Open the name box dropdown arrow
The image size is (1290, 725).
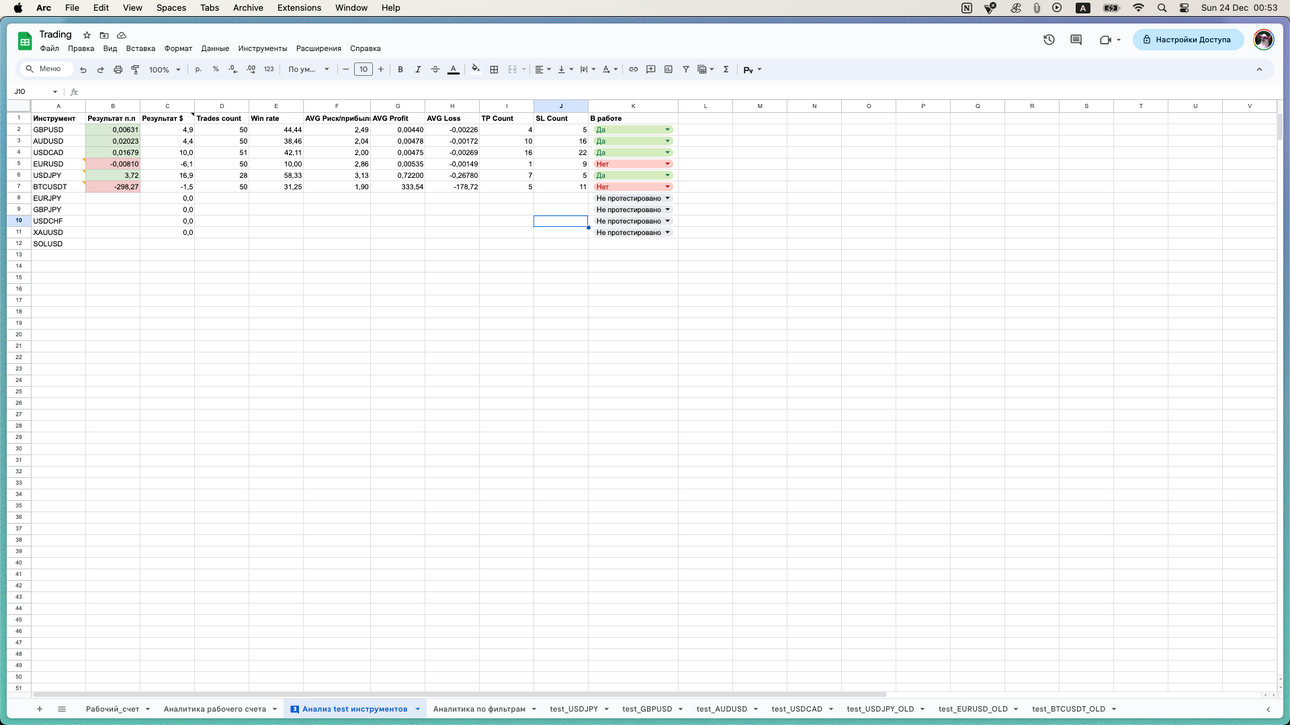pos(55,92)
